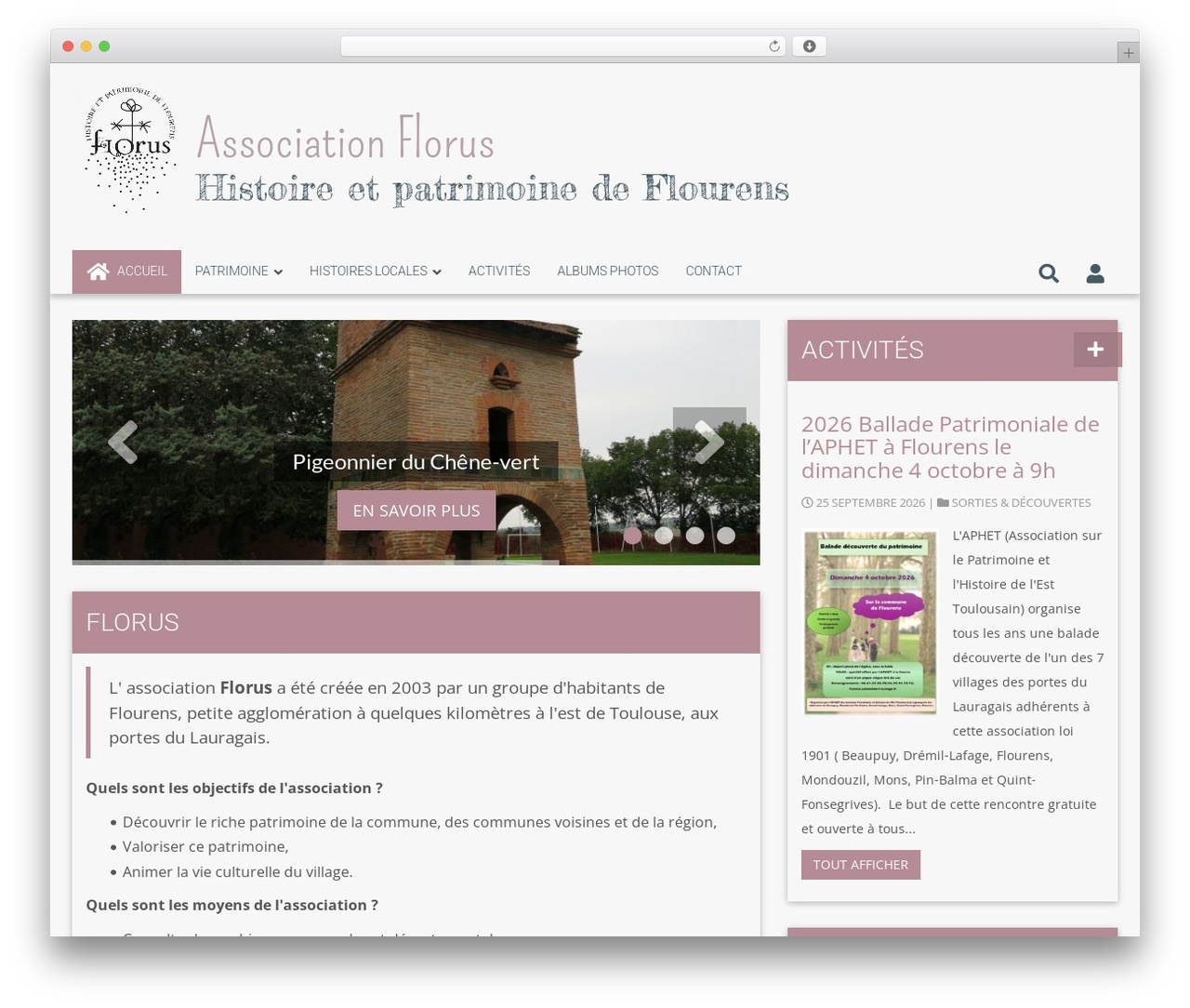The image size is (1190, 1008).
Task: Open the user account icon
Action: coord(1095,273)
